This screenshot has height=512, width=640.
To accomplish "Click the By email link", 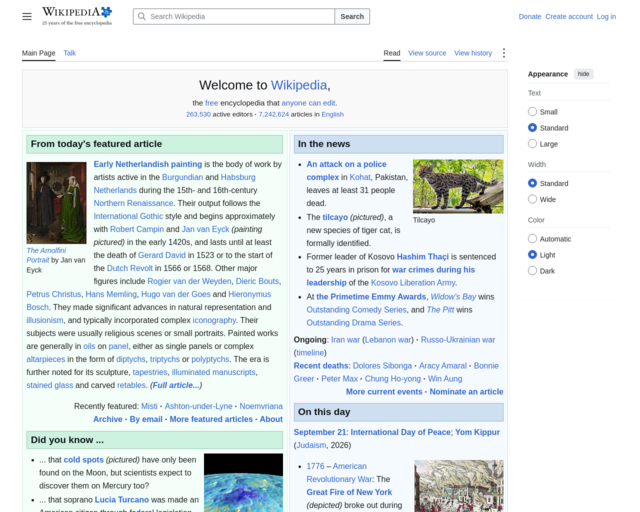I will click(x=146, y=419).
